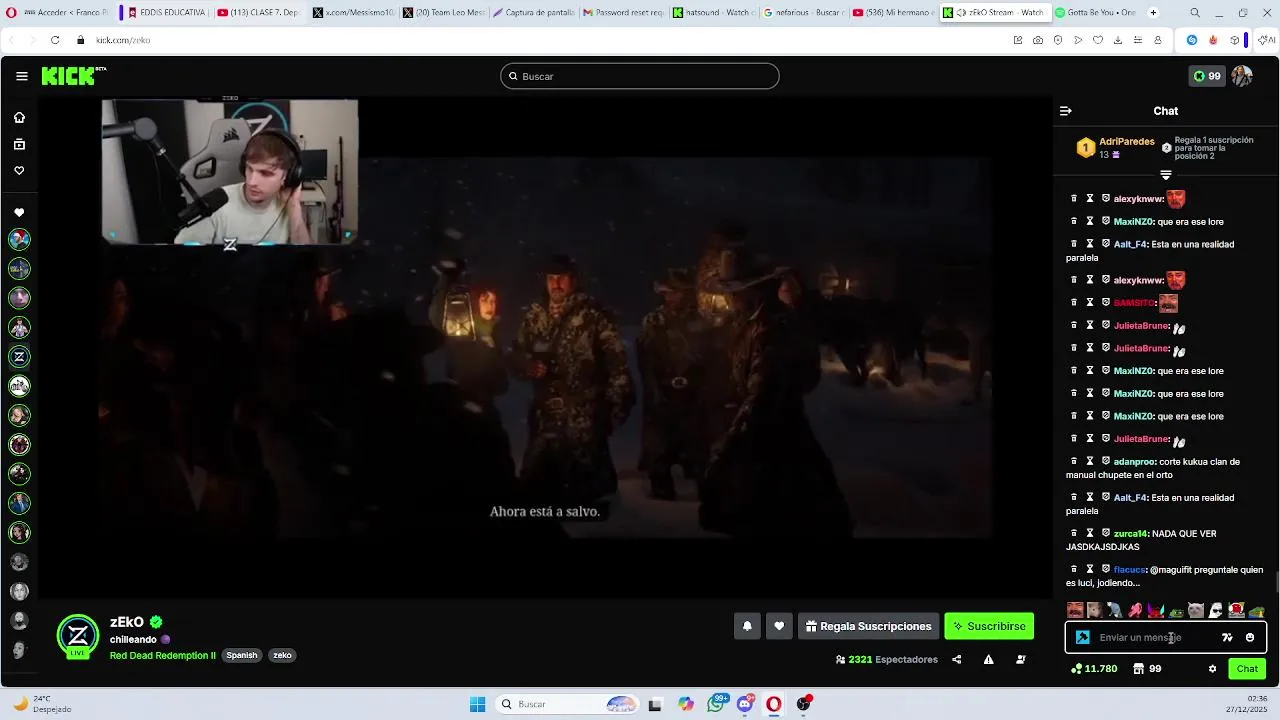Click Regala Suscripciones button
The height and width of the screenshot is (720, 1280).
point(868,626)
